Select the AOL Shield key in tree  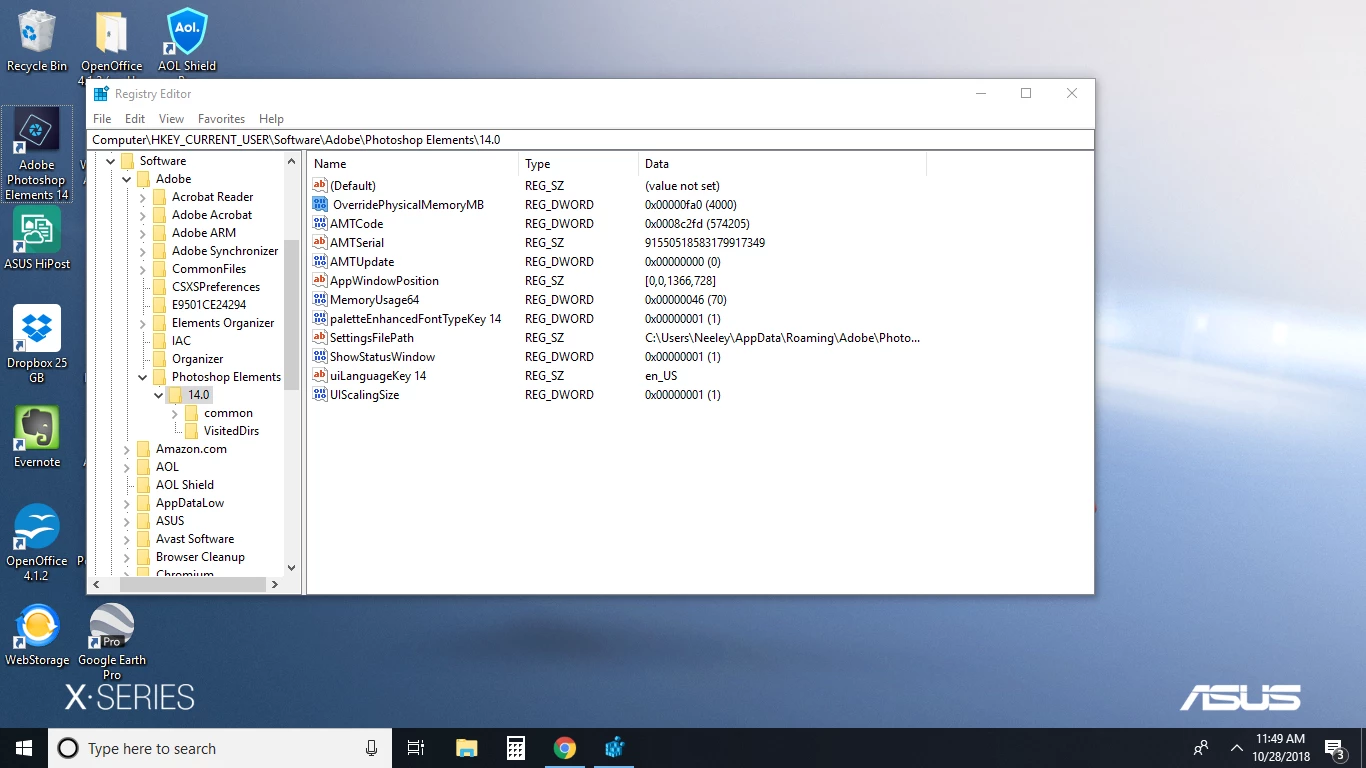pos(184,485)
